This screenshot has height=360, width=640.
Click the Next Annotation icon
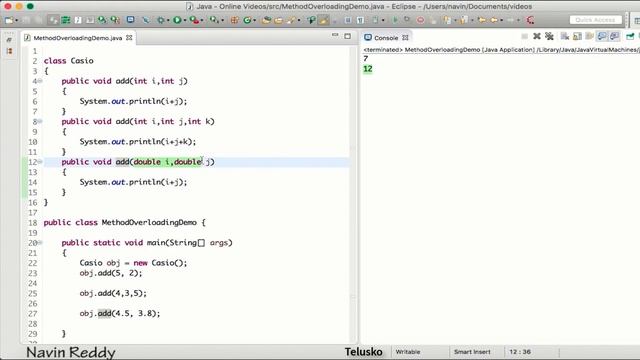(x=447, y=20)
